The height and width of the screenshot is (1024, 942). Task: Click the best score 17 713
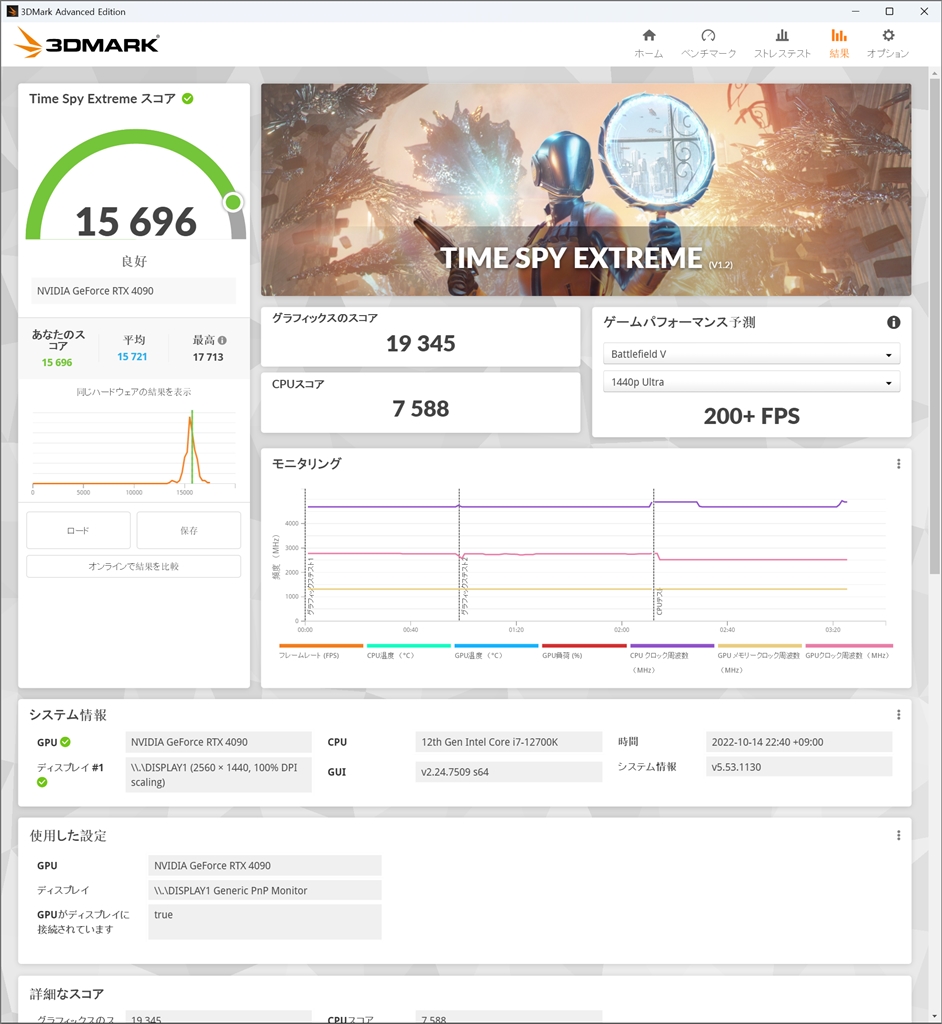tap(208, 357)
